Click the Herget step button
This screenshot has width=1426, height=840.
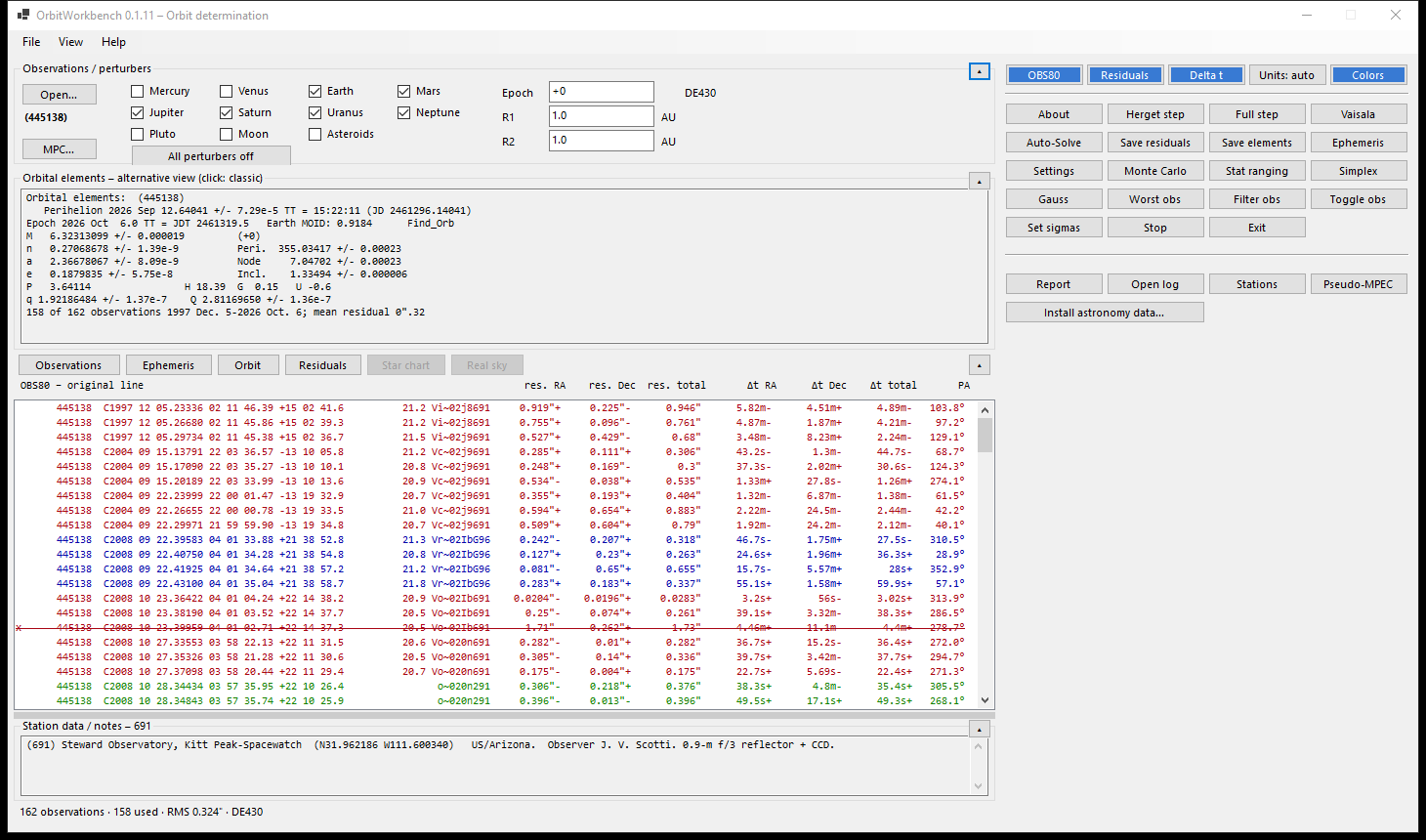[1155, 114]
